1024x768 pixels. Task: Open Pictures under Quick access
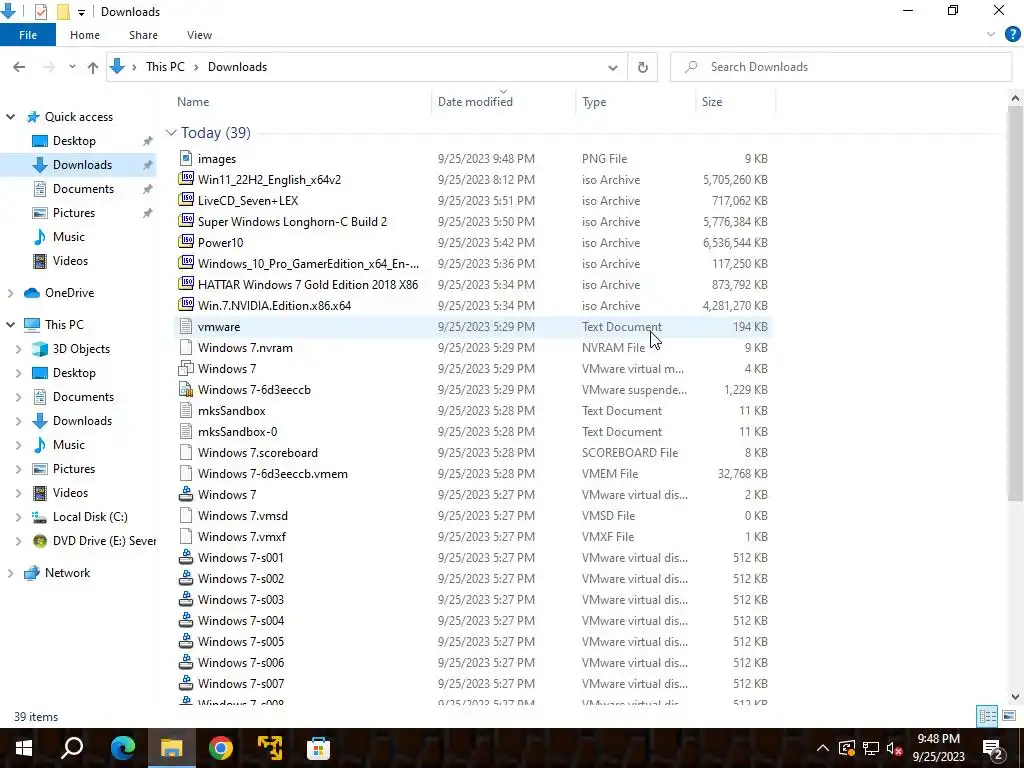tap(74, 213)
